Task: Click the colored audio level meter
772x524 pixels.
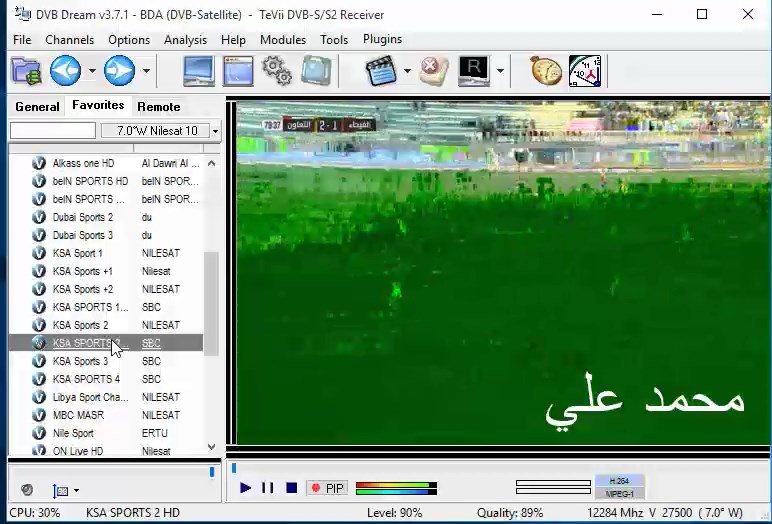Action: point(396,488)
